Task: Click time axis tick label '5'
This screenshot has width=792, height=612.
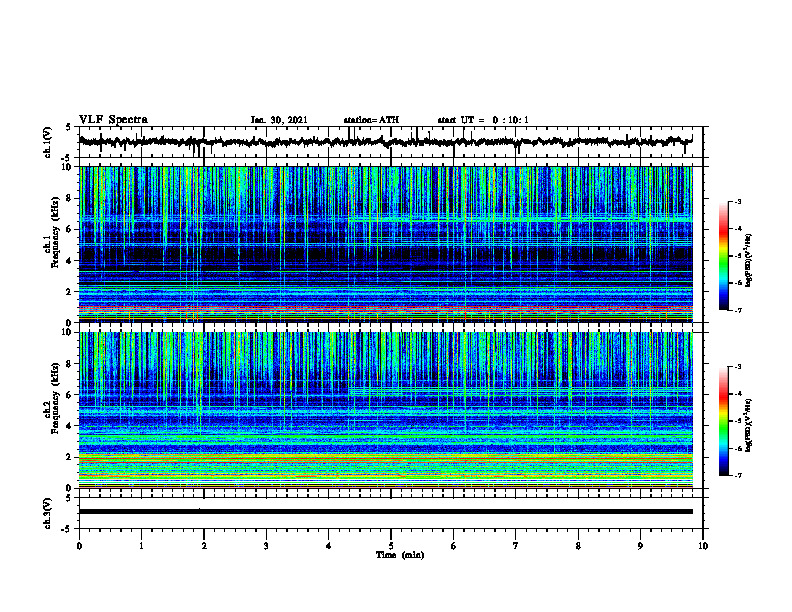Action: coord(391,546)
